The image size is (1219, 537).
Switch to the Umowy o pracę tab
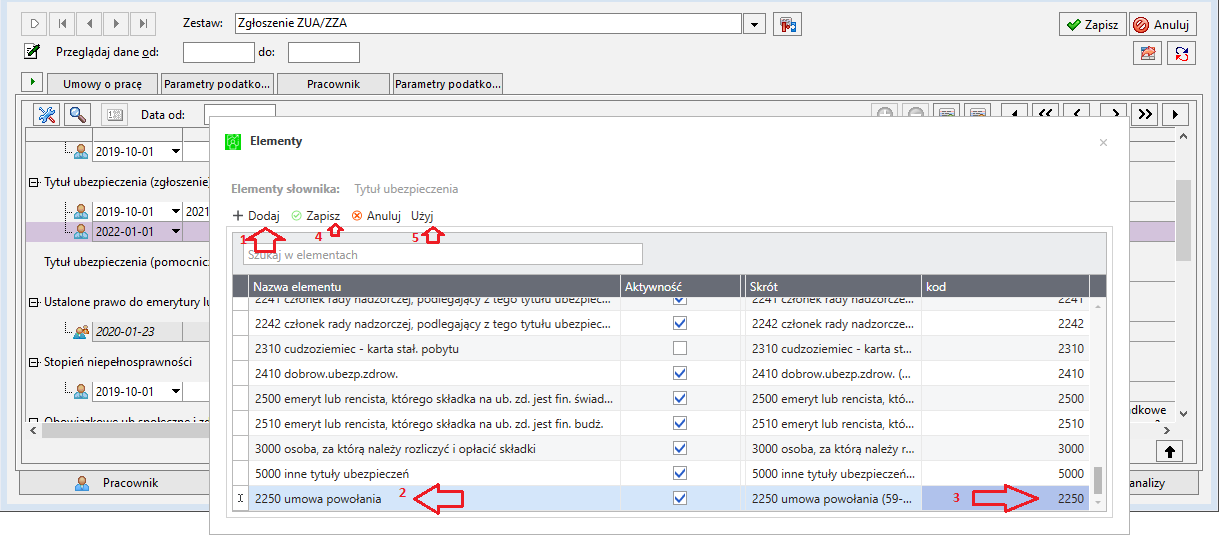(x=103, y=84)
